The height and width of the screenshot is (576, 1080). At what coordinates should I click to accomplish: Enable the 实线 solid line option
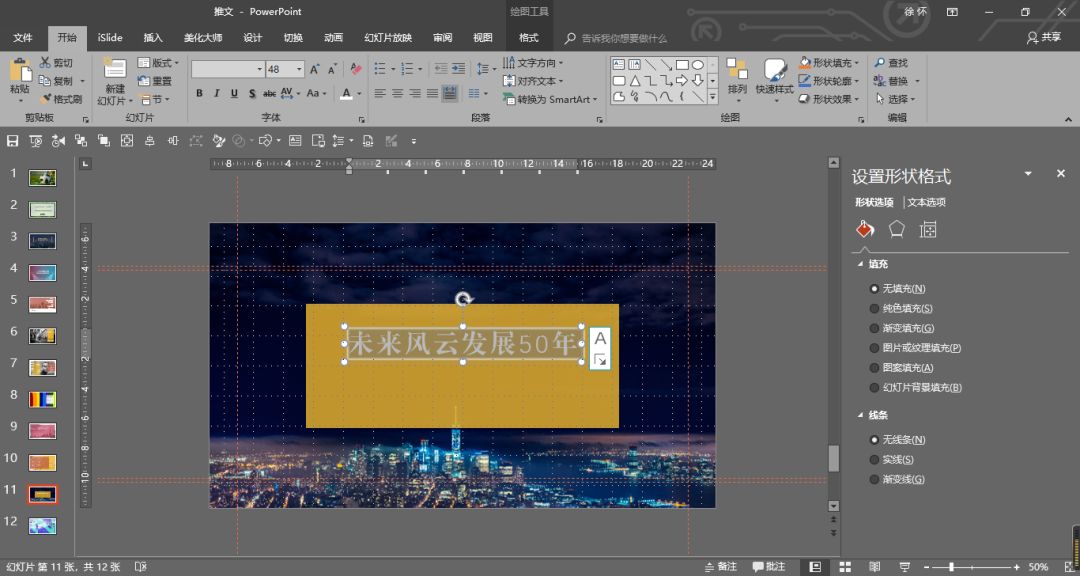pyautogui.click(x=875, y=459)
